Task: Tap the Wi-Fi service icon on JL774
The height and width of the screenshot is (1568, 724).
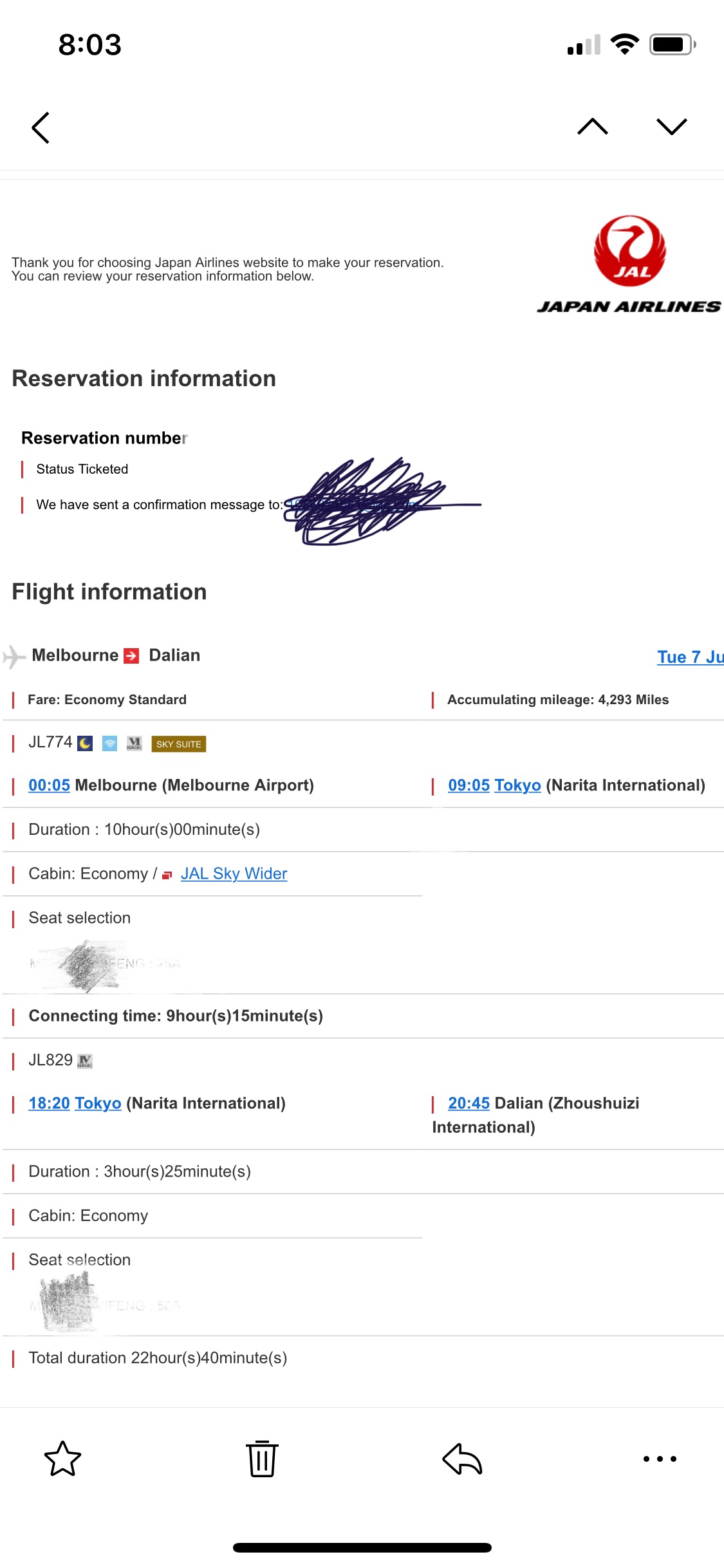Action: pyautogui.click(x=110, y=744)
